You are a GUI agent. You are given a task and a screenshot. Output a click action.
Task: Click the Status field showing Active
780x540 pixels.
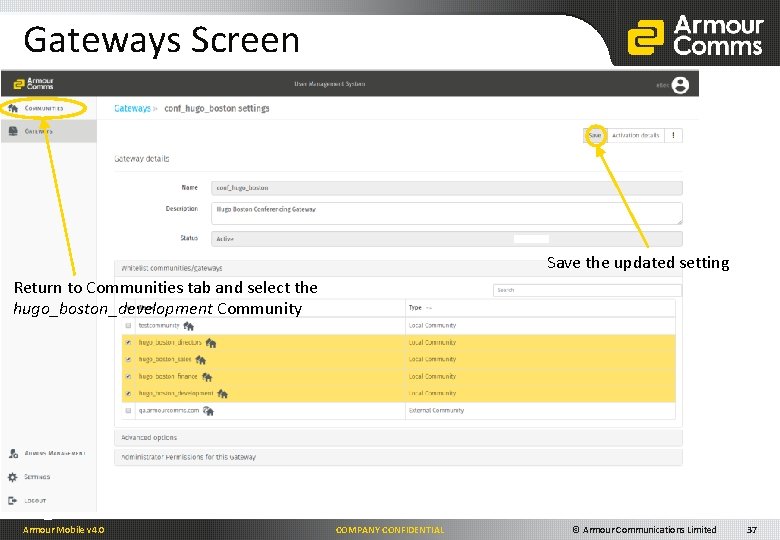click(x=446, y=239)
